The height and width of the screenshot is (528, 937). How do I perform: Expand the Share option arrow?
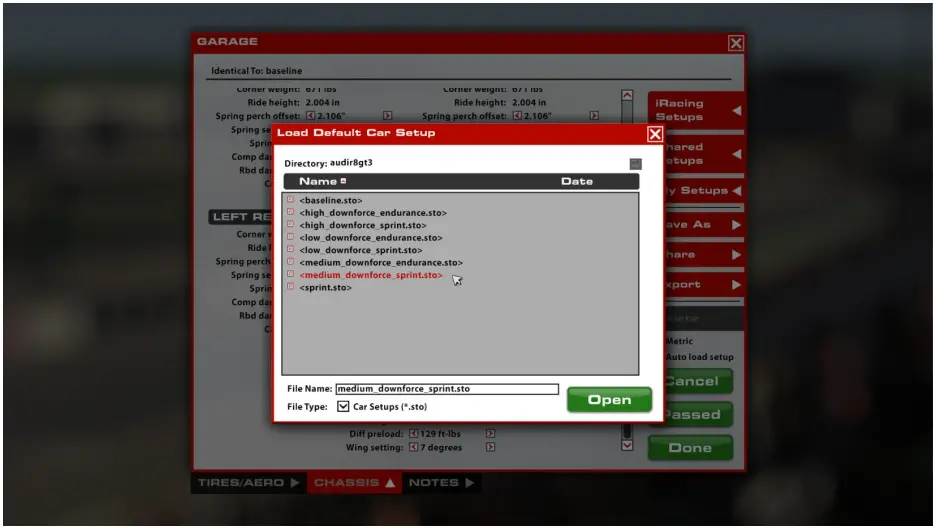(x=736, y=254)
